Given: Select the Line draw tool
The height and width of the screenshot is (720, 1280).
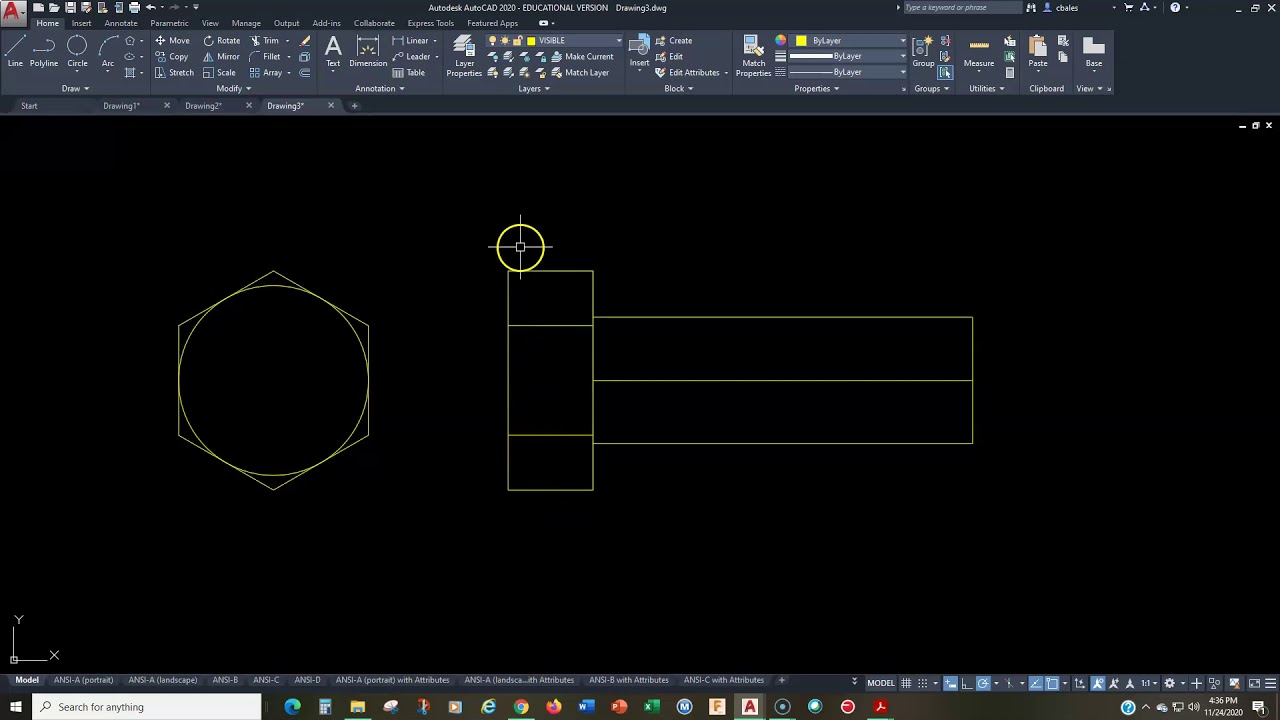Looking at the screenshot, I should (15, 52).
